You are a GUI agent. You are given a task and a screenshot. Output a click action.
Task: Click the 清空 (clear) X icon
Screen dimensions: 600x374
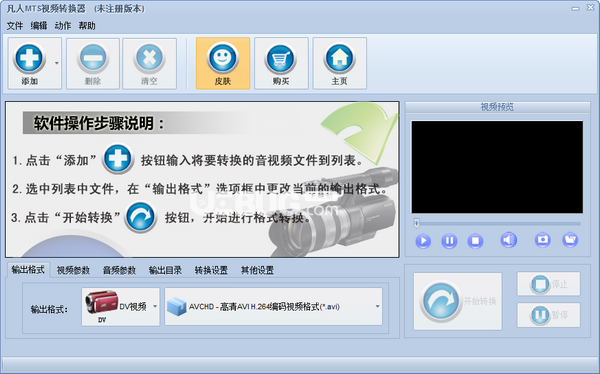tap(149, 59)
